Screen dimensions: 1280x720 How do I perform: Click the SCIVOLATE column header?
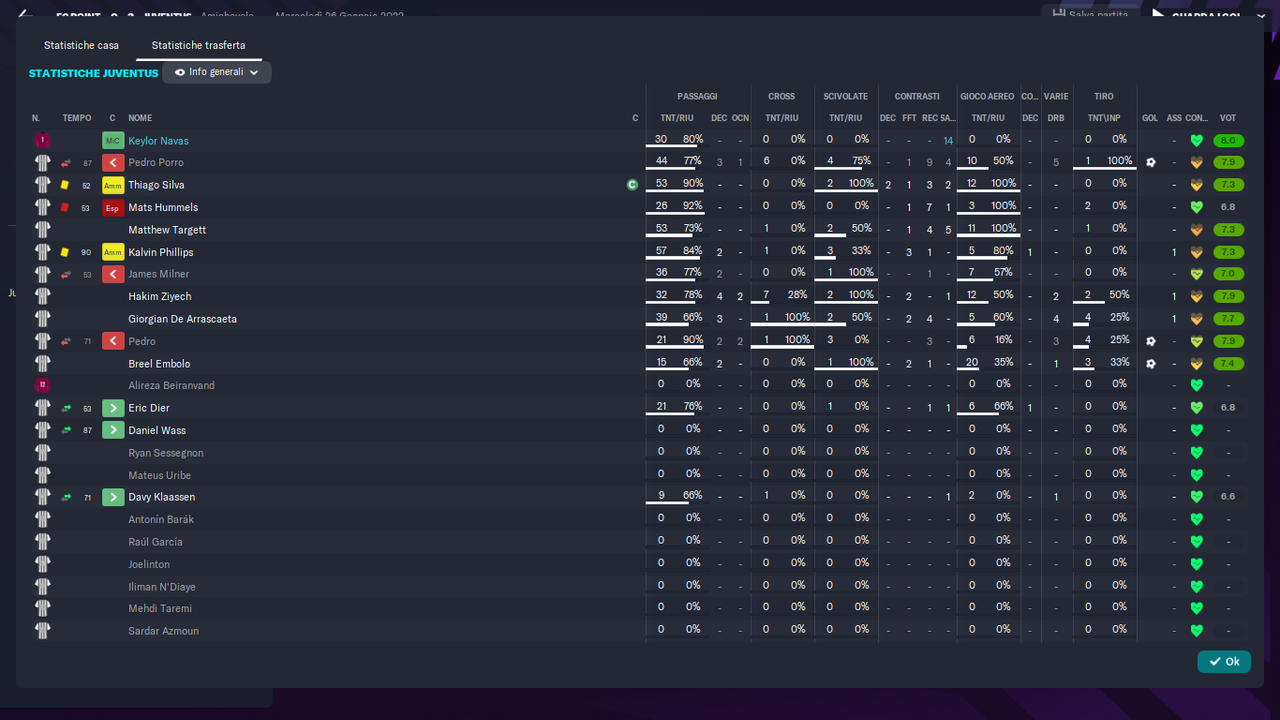pos(846,96)
